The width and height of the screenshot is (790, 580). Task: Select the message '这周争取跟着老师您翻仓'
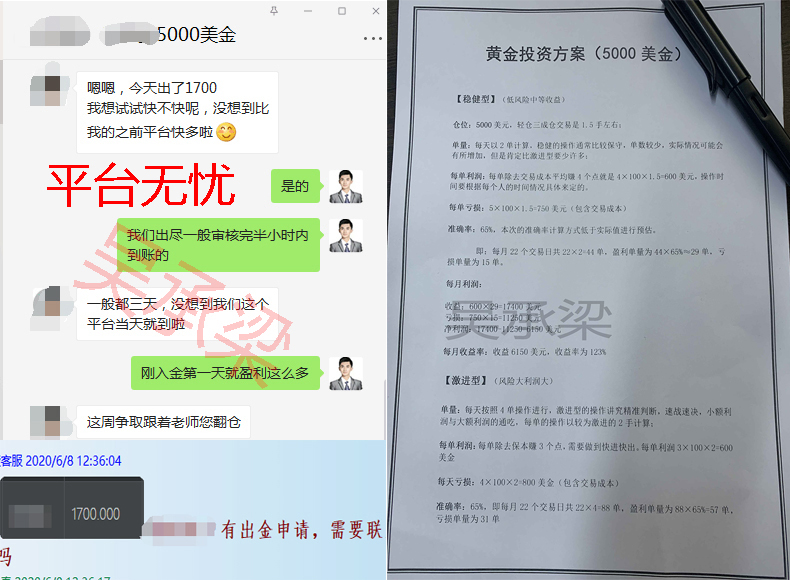163,422
